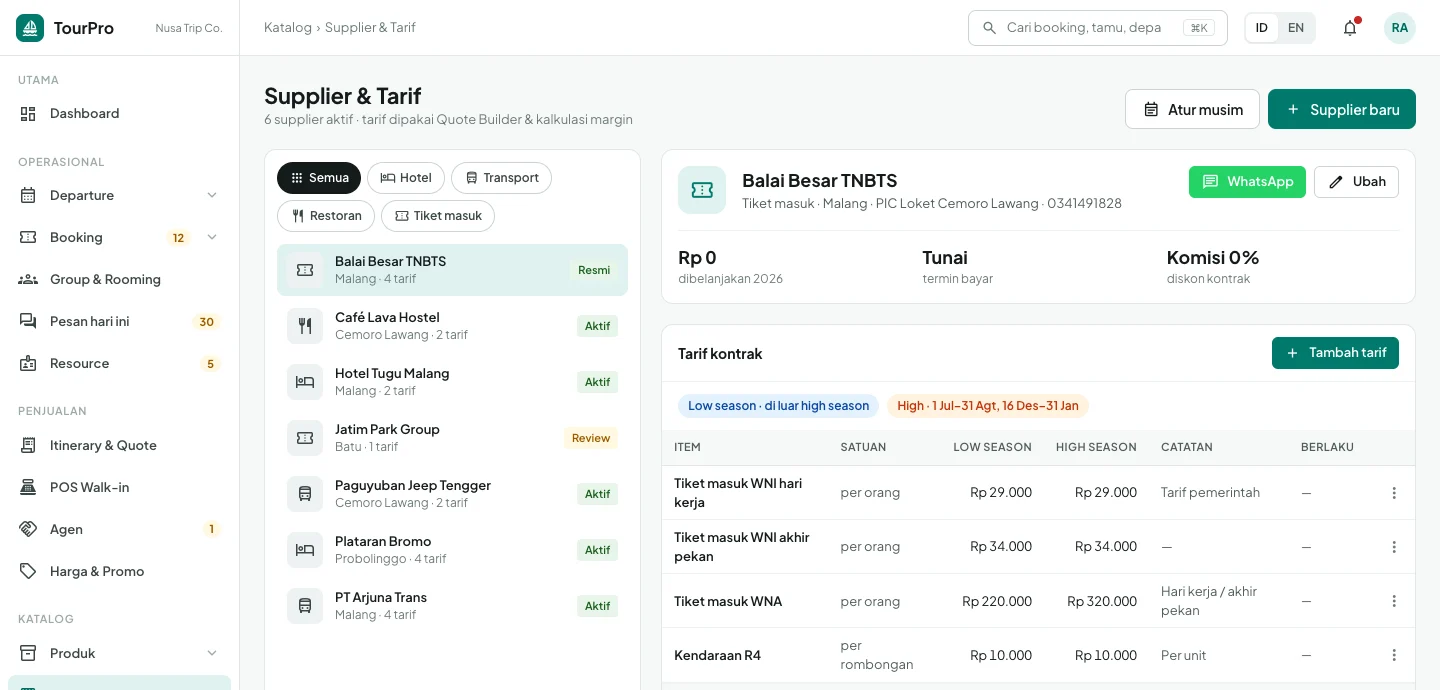Filter suppliers by Hotel
The image size is (1440, 690).
pos(406,178)
